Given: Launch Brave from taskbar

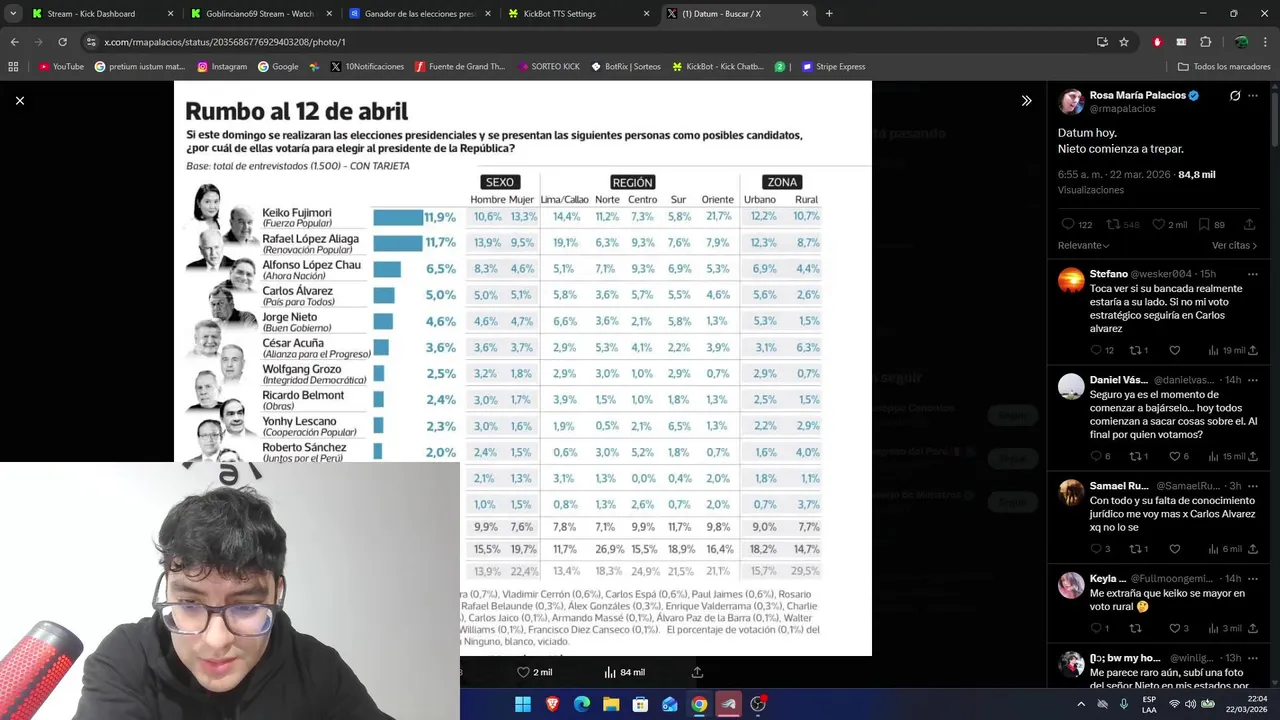Looking at the screenshot, I should pyautogui.click(x=553, y=704).
